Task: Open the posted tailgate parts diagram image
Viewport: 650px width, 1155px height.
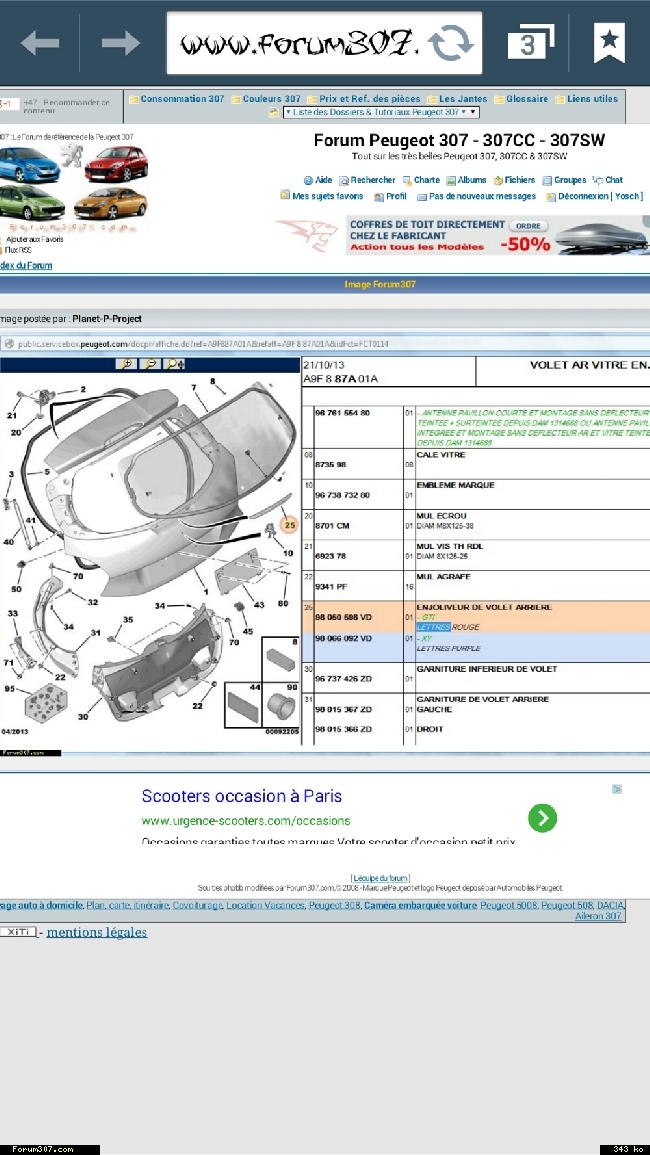Action: pyautogui.click(x=325, y=546)
